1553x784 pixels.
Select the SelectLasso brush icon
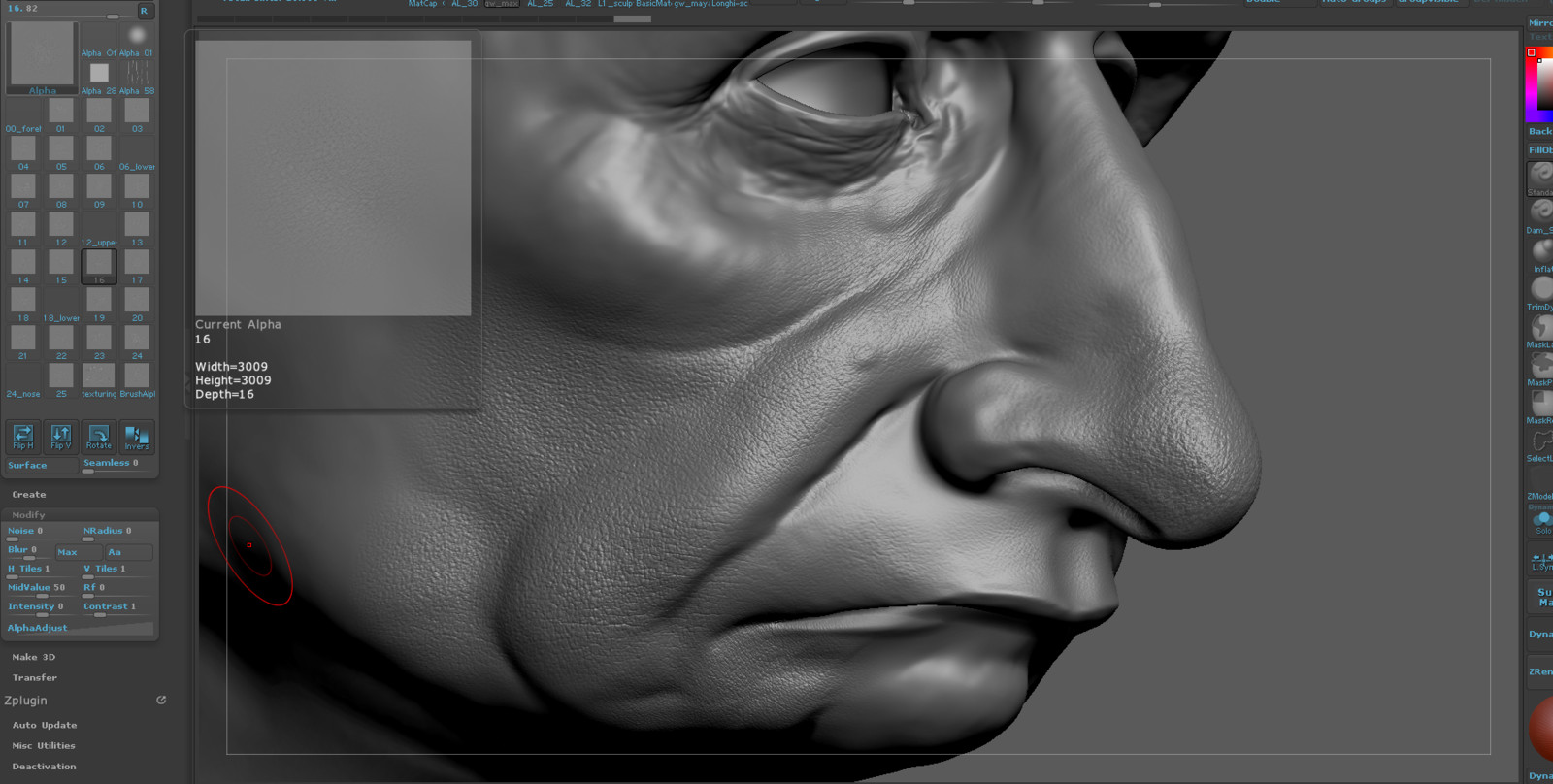click(x=1541, y=444)
